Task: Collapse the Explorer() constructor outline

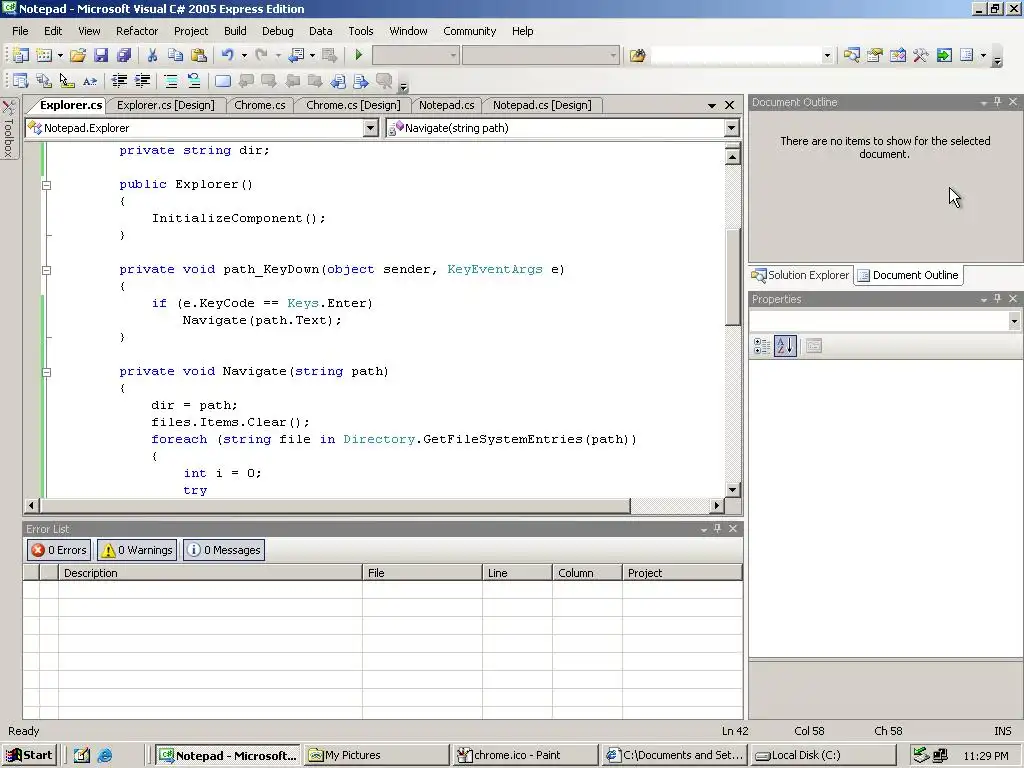Action: 46,185
